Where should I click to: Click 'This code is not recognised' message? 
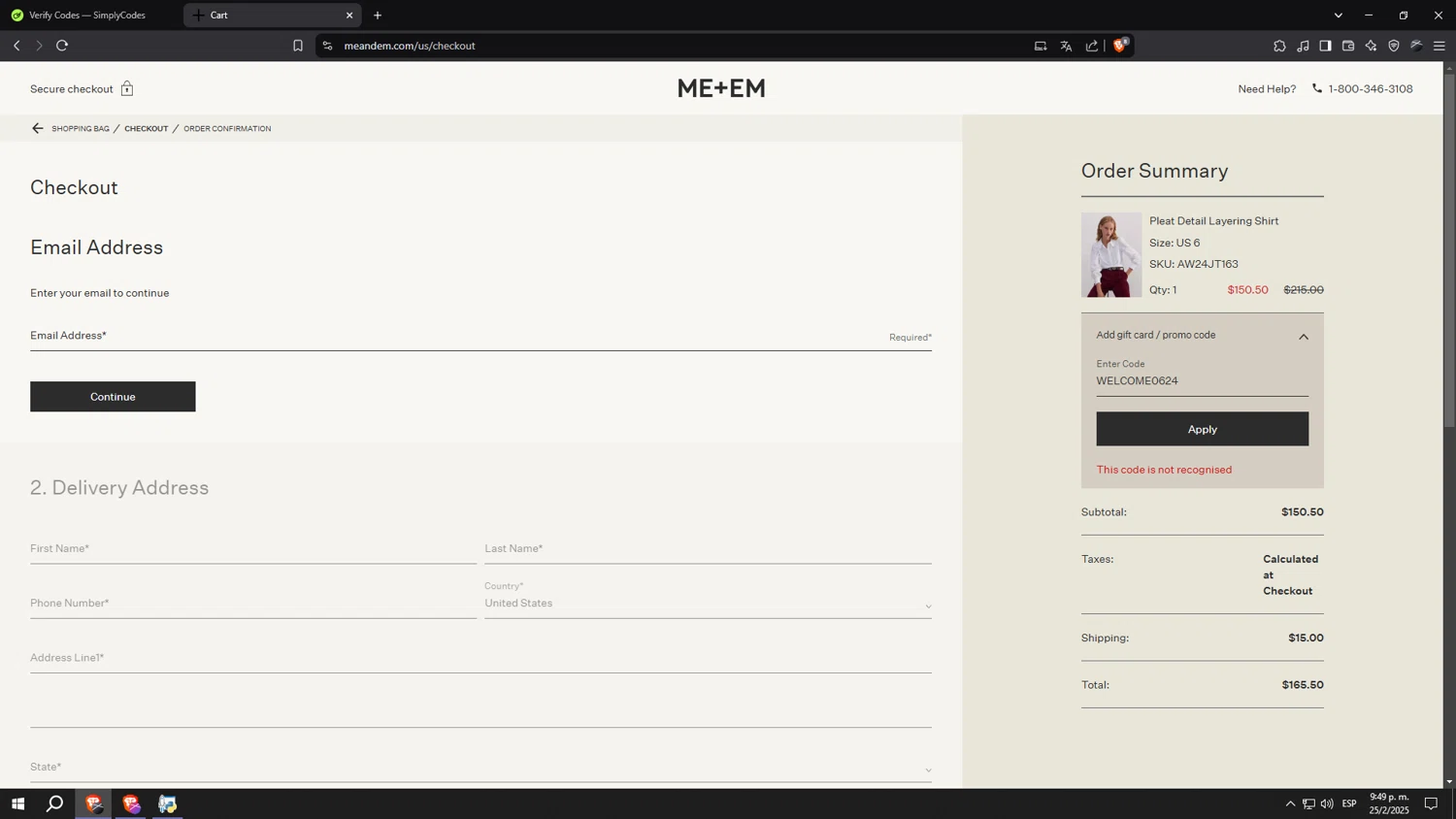tap(1164, 470)
